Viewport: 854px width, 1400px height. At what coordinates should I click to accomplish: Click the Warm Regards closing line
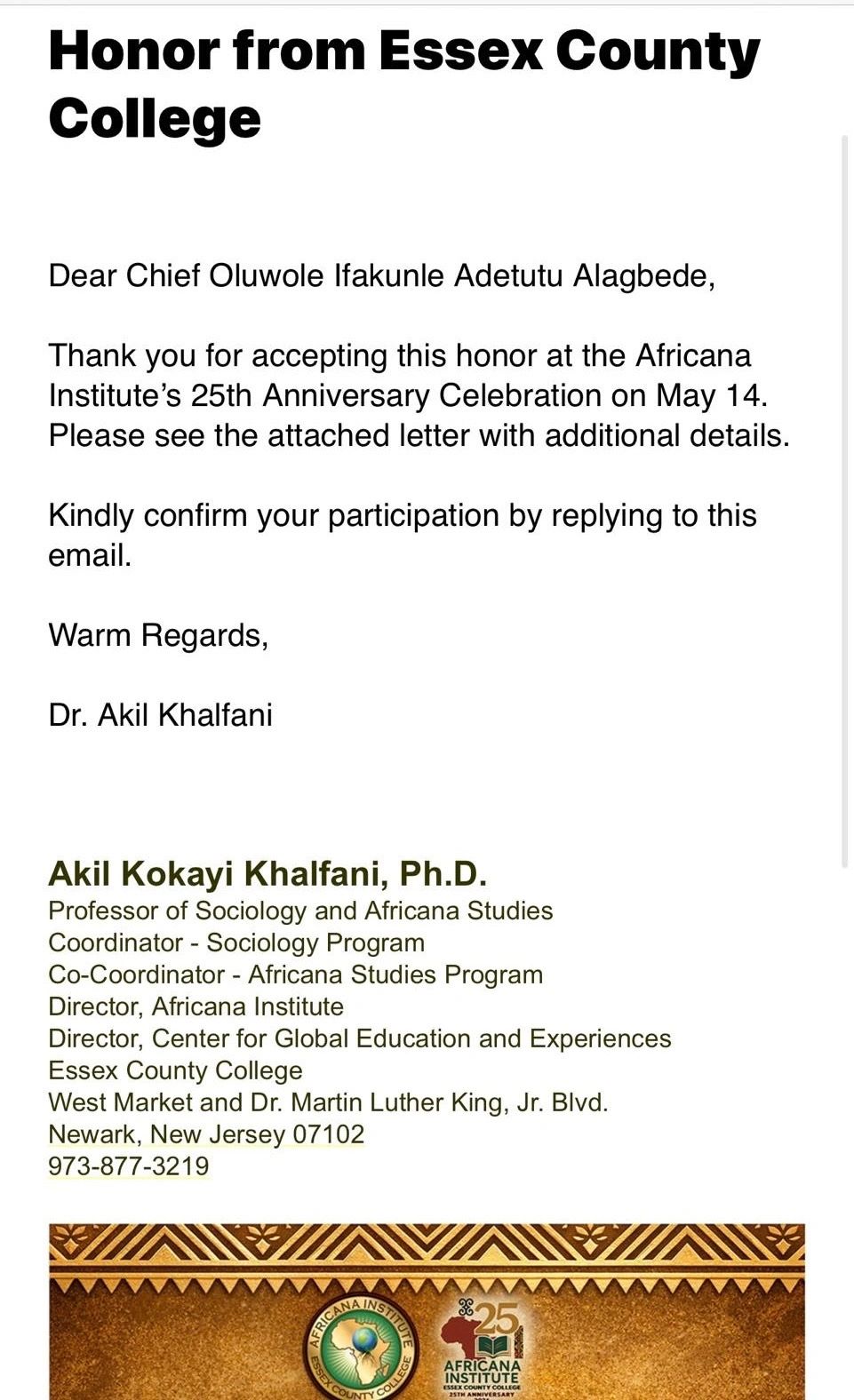coord(158,636)
